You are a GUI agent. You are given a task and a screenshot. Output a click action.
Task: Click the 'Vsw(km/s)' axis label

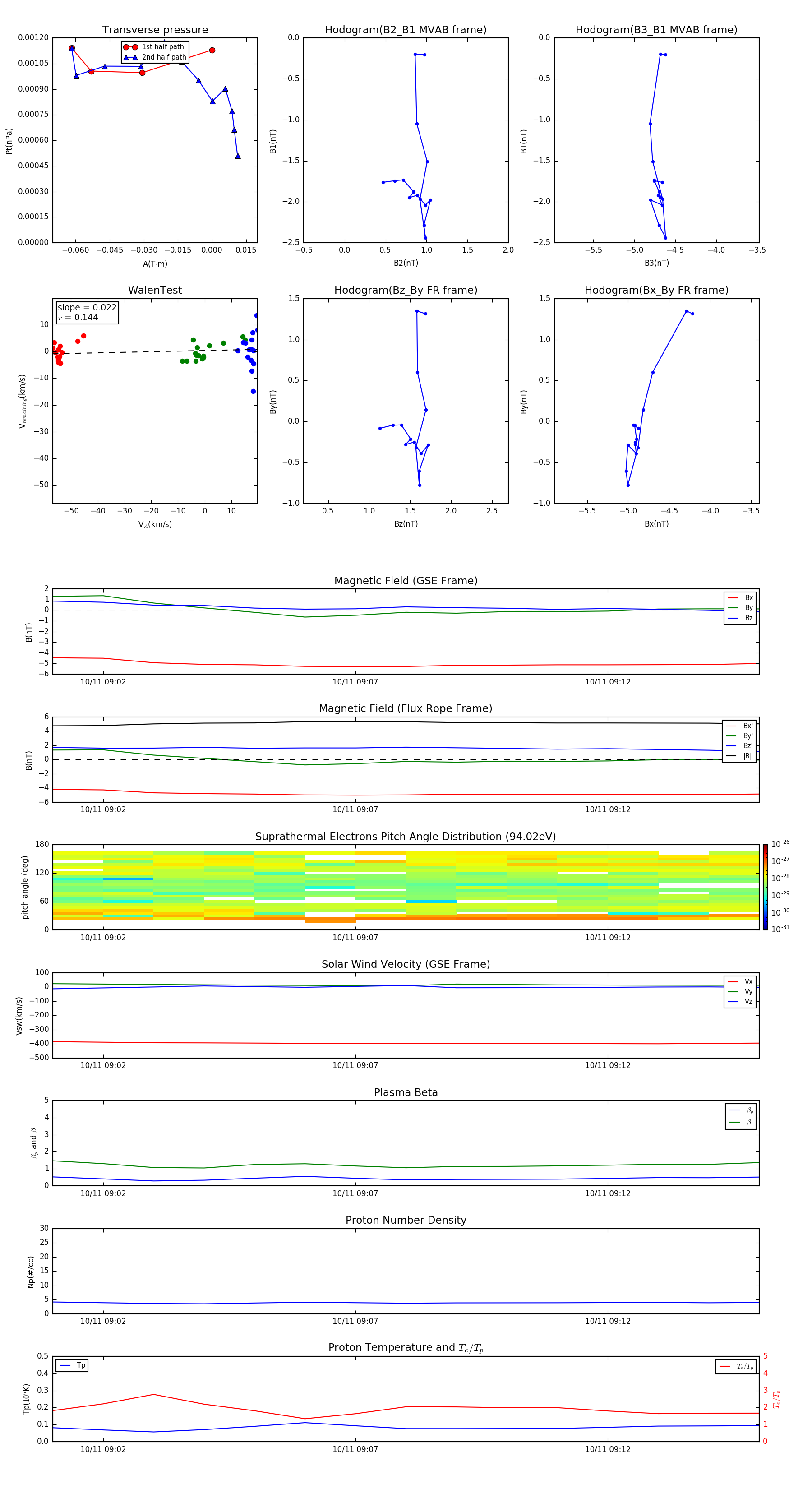click(x=18, y=1016)
